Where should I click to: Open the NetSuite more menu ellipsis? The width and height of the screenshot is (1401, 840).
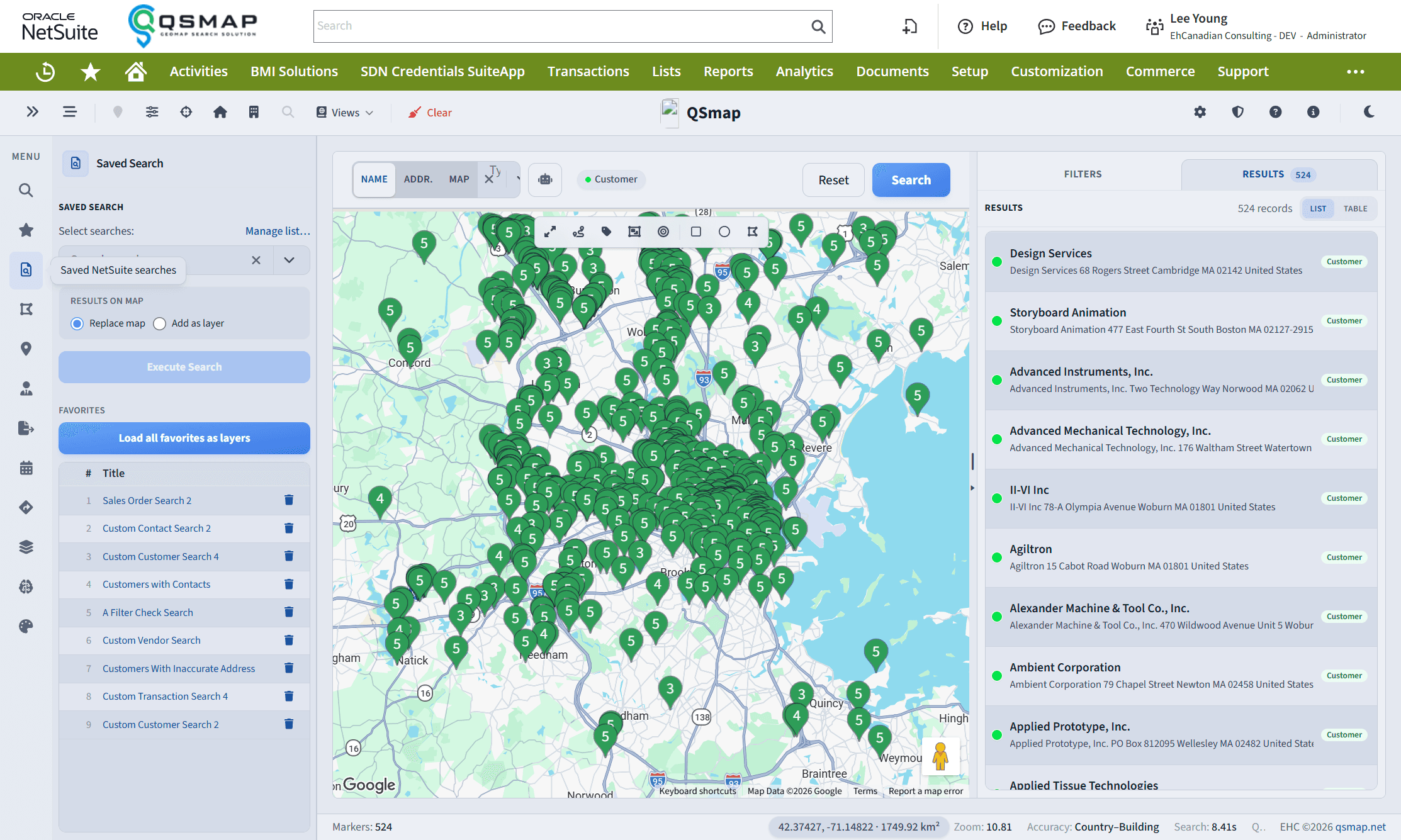pos(1356,72)
